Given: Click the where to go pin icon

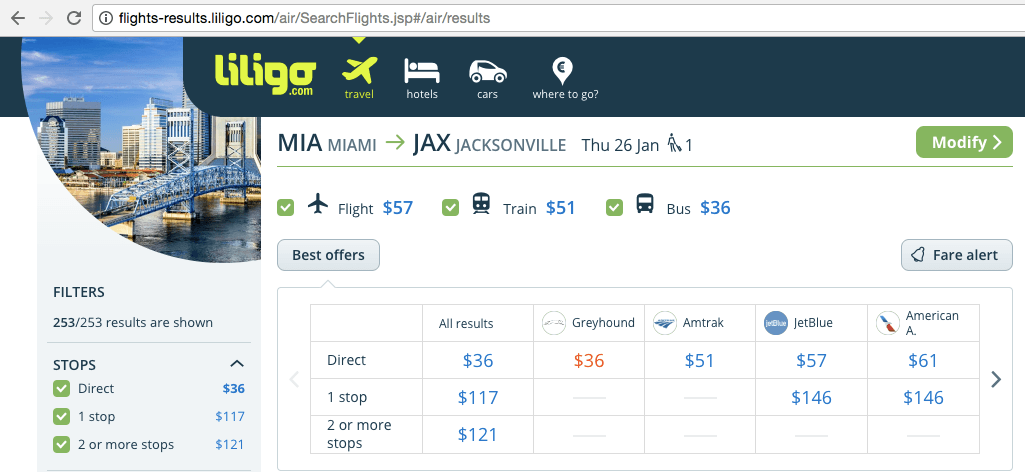Looking at the screenshot, I should pos(562,71).
